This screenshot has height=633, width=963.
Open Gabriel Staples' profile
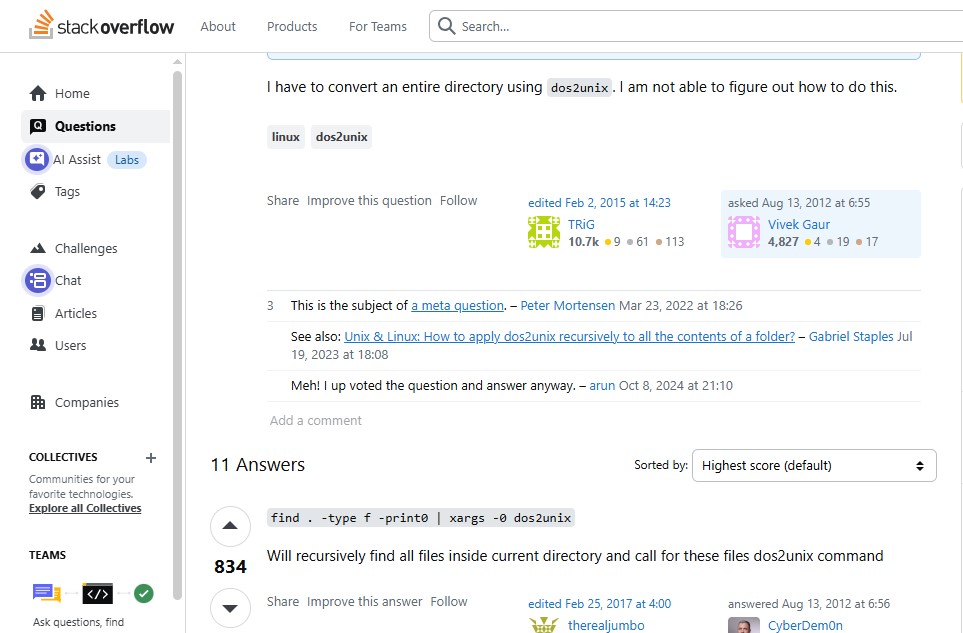pos(851,336)
